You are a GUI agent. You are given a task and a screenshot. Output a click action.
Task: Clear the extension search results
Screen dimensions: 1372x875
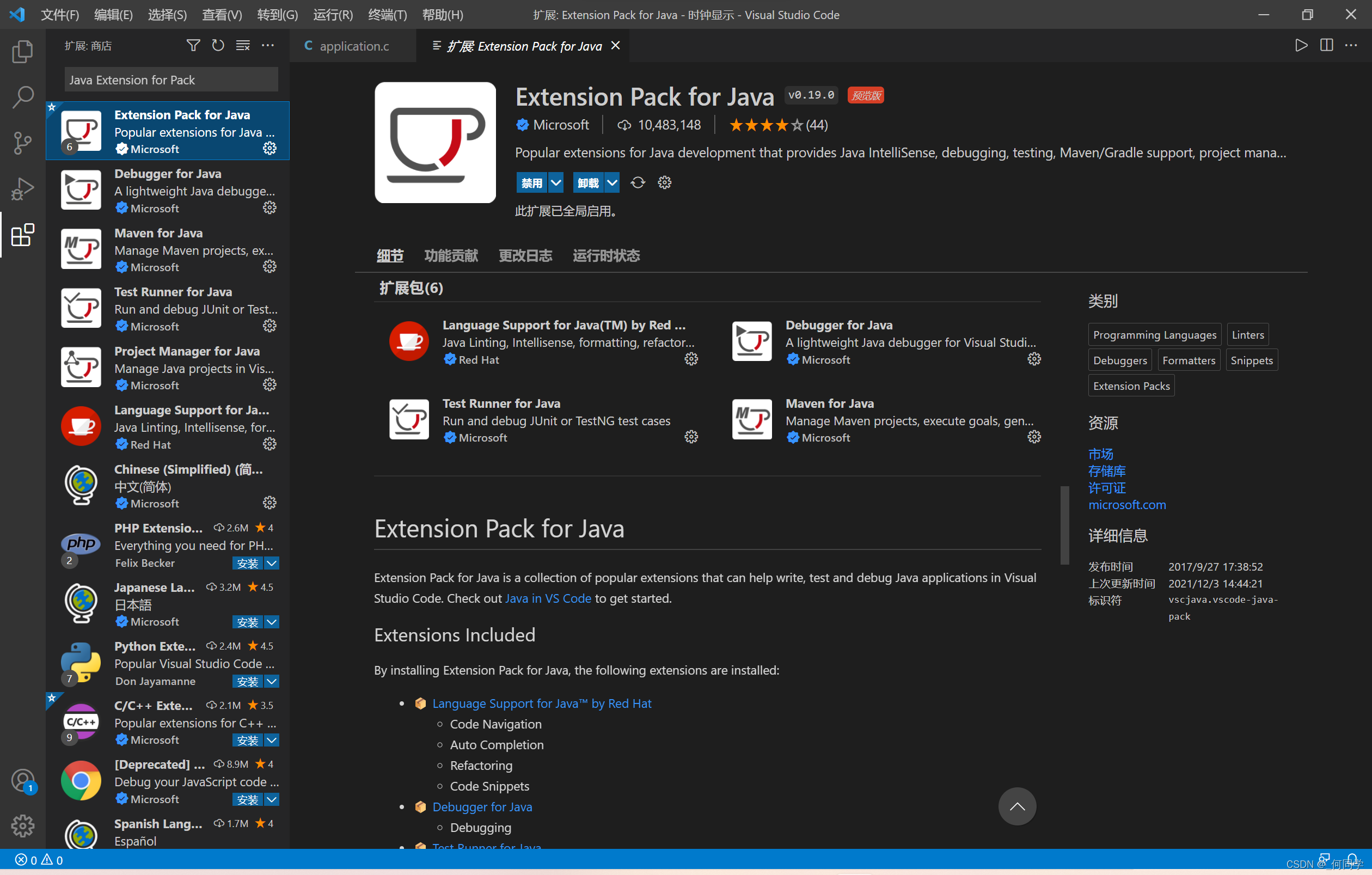243,45
